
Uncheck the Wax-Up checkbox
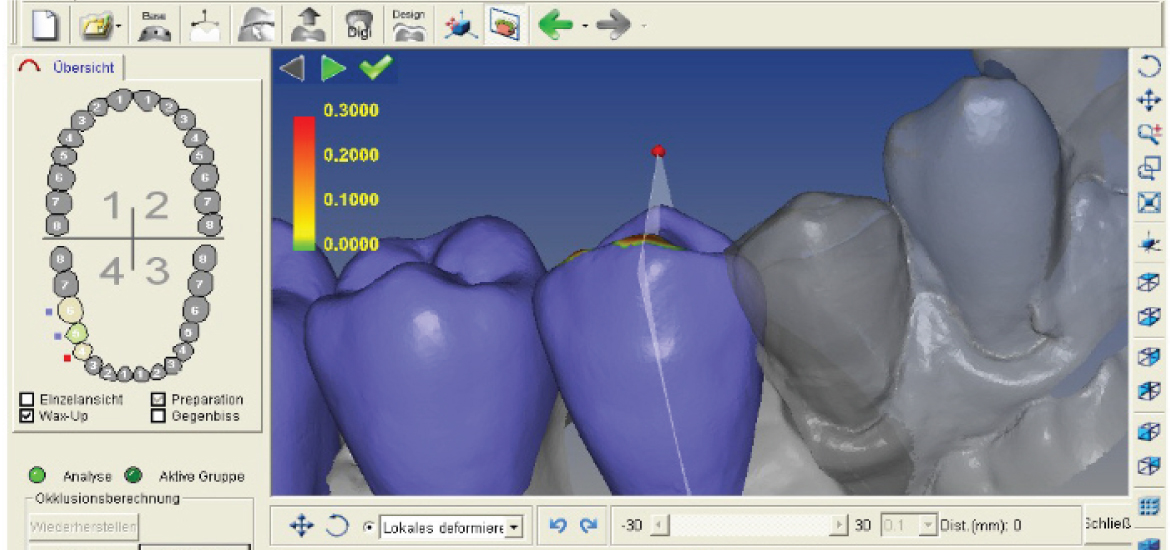click(28, 415)
